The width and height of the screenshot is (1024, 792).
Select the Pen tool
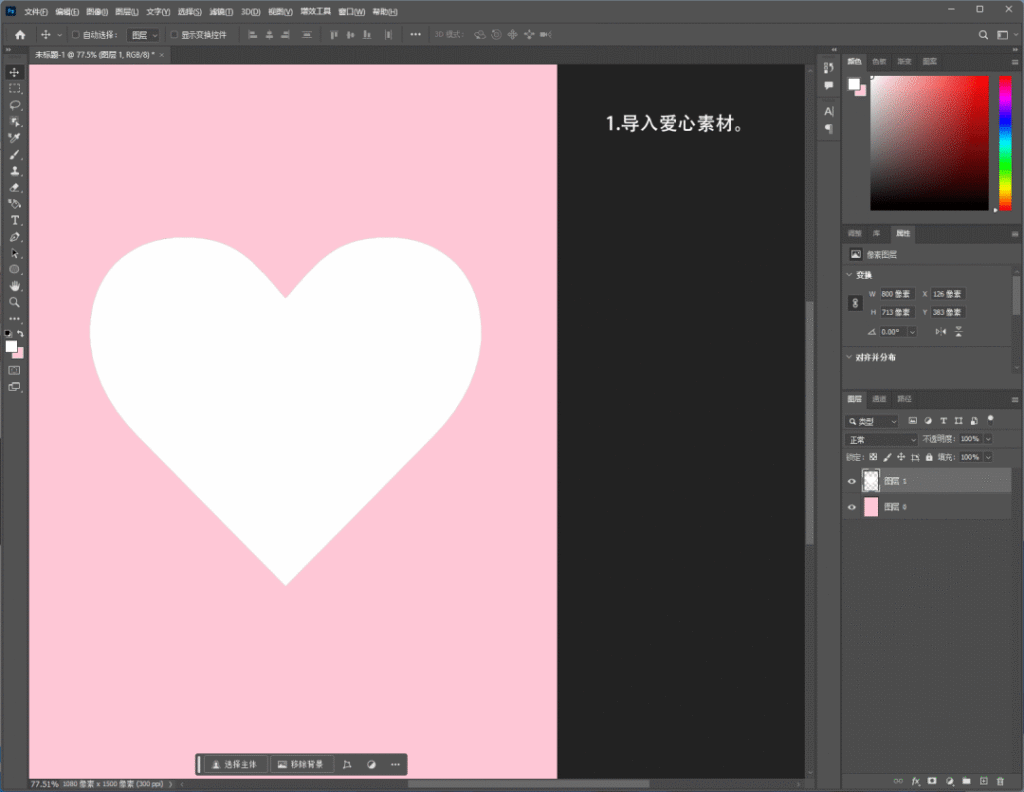[14, 237]
